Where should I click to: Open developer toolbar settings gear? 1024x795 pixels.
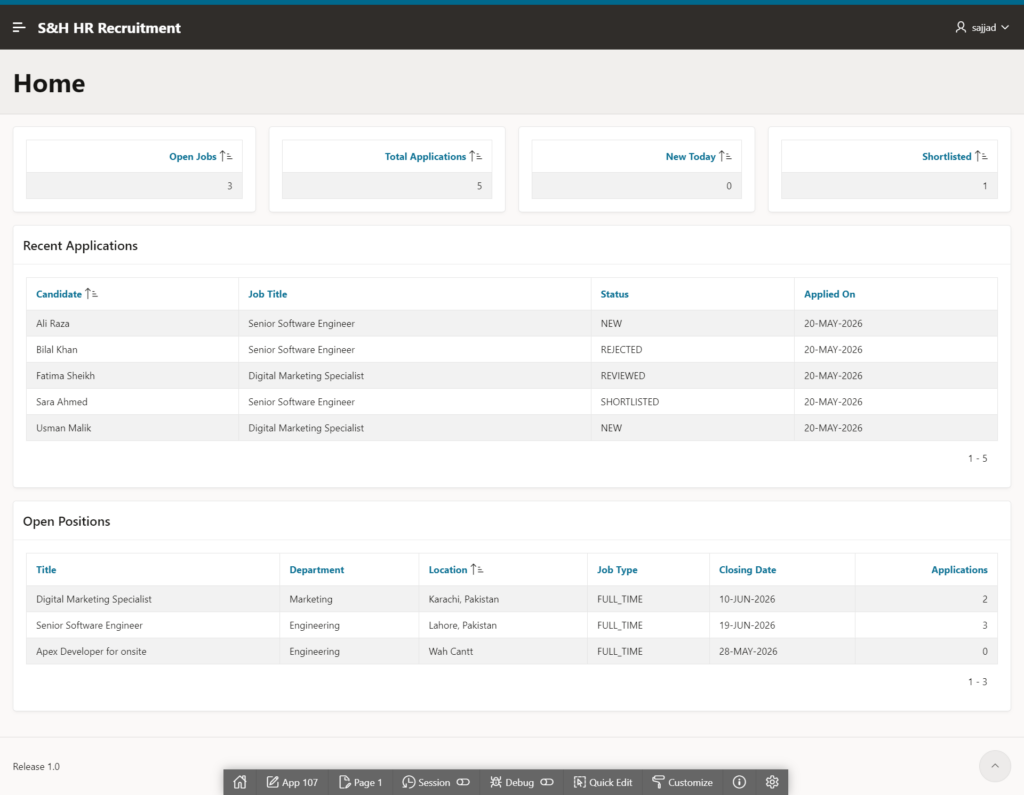coord(772,782)
